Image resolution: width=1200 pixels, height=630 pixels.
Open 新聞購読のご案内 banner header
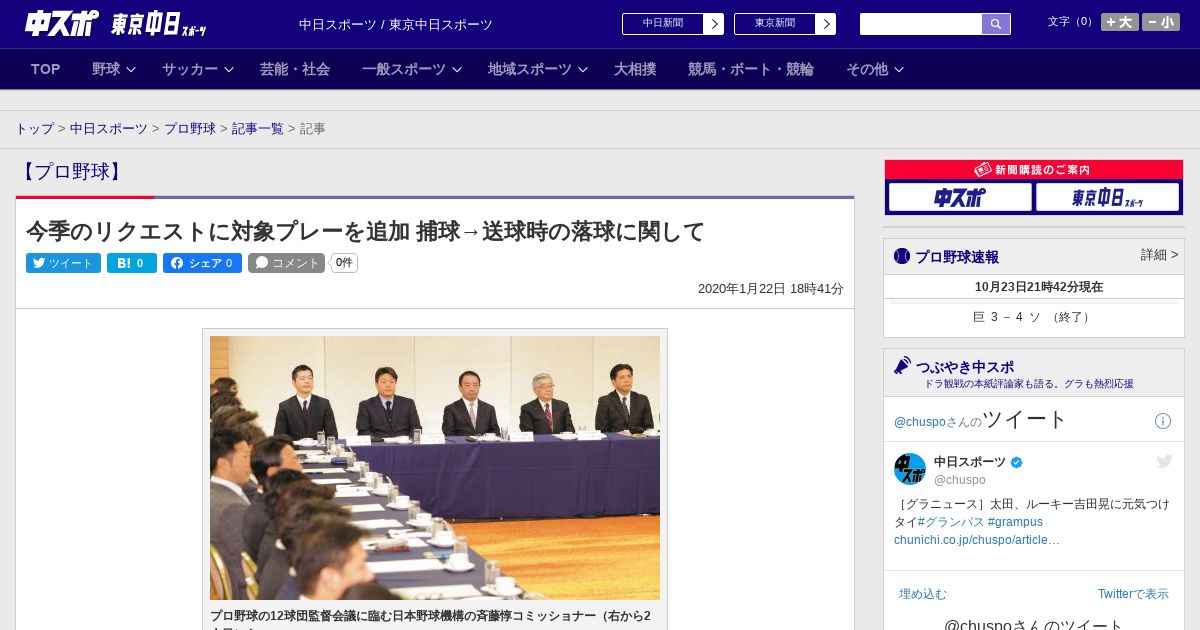(x=1034, y=170)
